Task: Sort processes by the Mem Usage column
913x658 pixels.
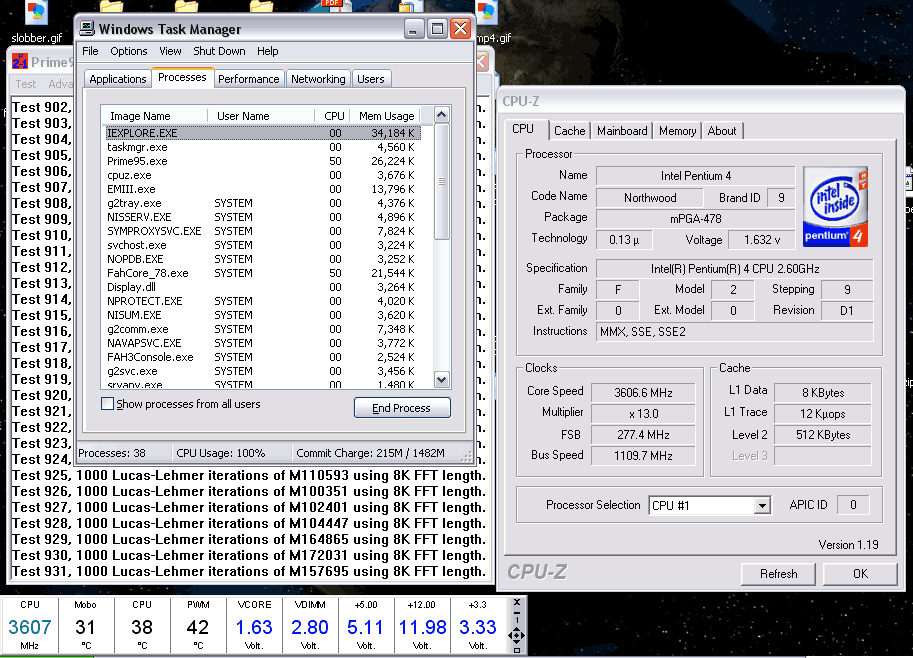Action: [x=385, y=116]
